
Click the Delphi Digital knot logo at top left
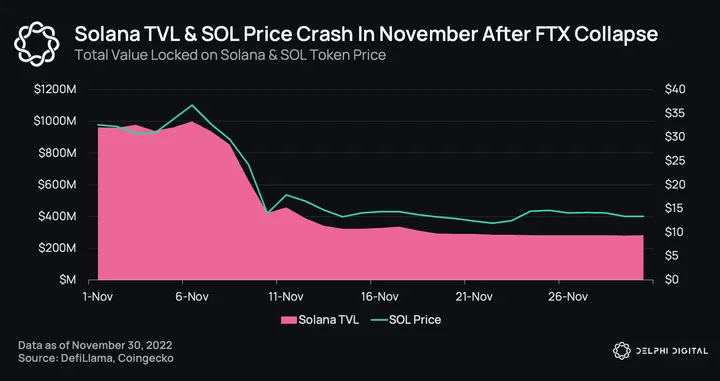[x=37, y=43]
